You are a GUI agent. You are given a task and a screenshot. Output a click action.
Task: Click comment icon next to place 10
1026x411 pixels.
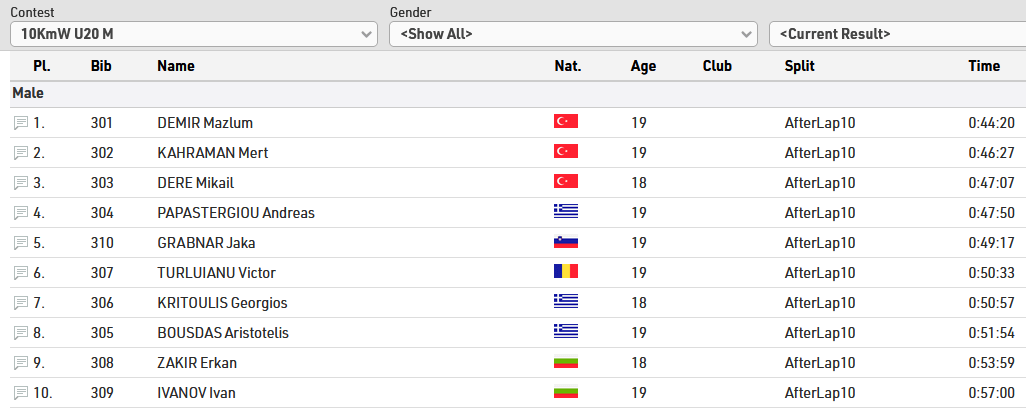click(21, 394)
